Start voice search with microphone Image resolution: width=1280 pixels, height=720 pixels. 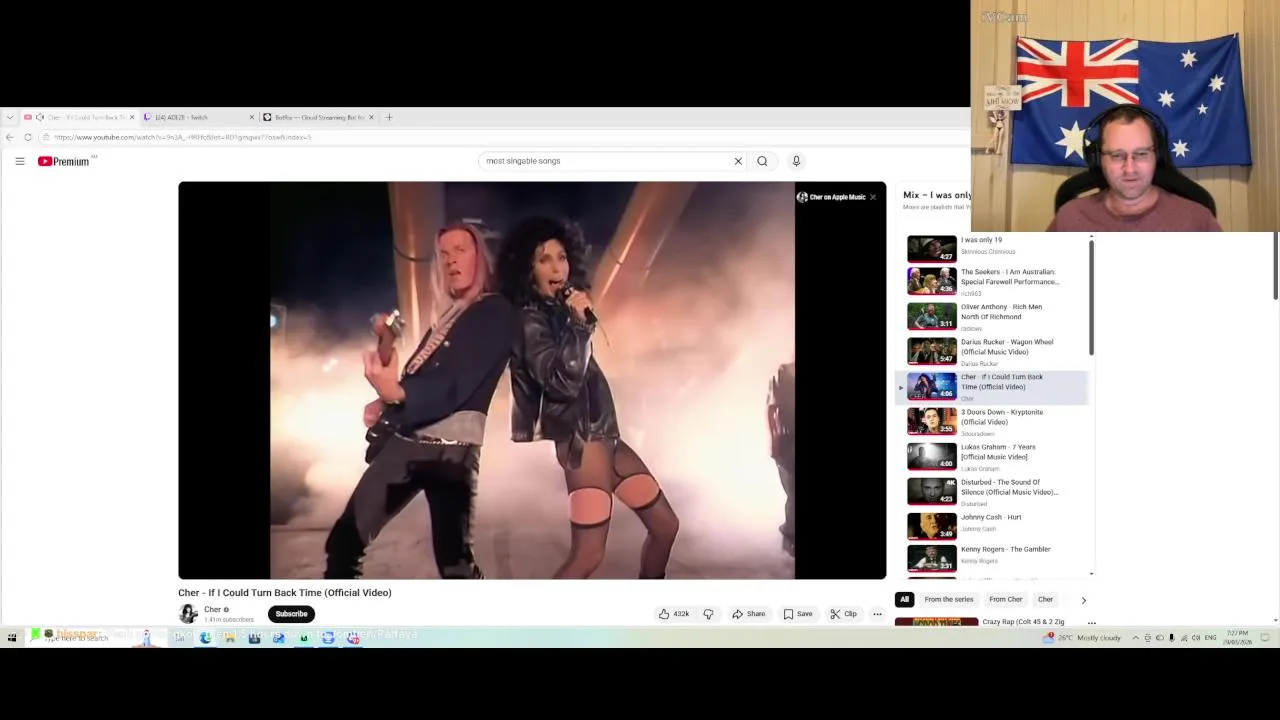tap(796, 161)
